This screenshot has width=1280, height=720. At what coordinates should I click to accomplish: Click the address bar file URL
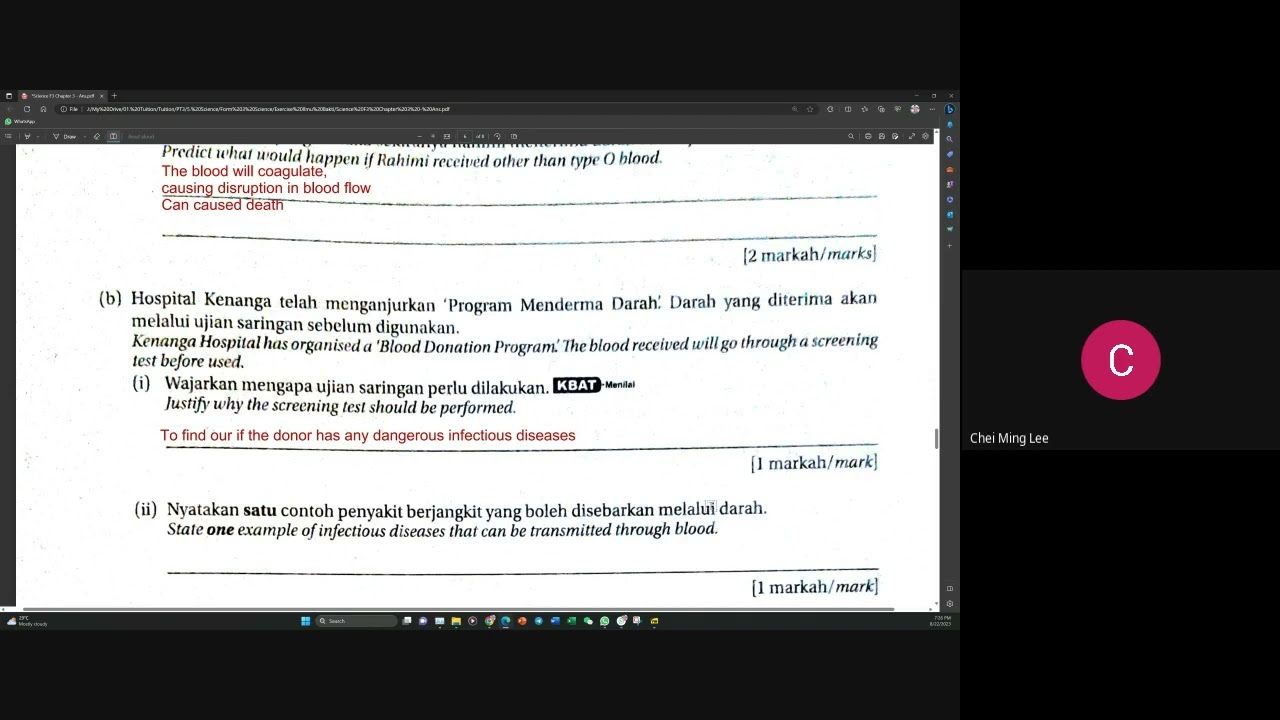coord(268,109)
